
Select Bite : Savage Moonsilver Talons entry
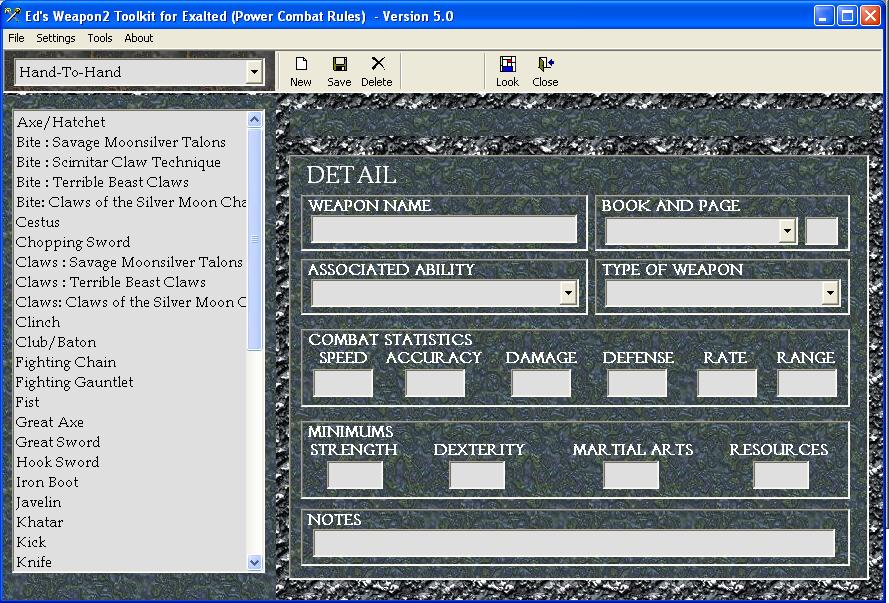[x=121, y=142]
